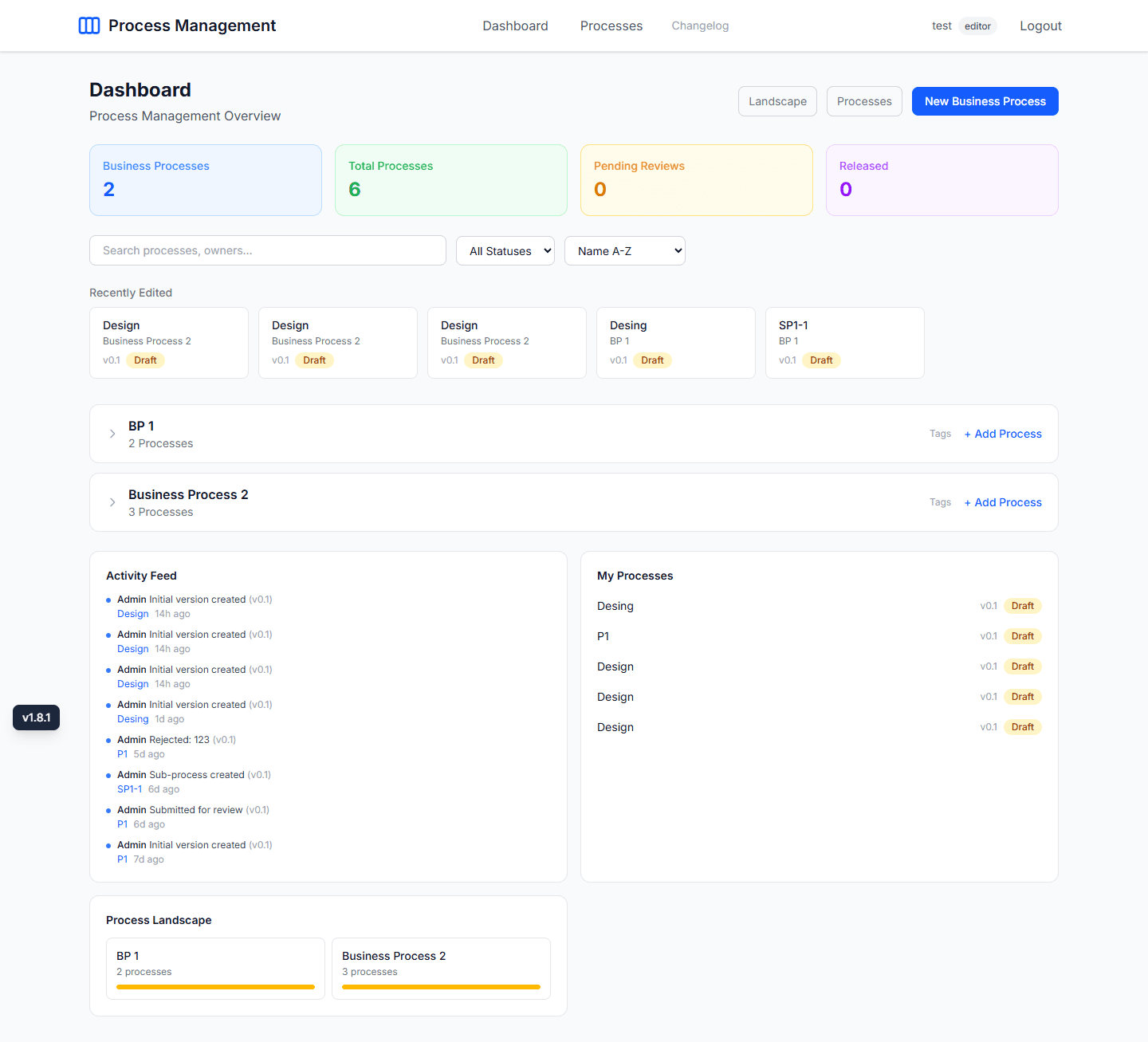Image resolution: width=1148 pixels, height=1042 pixels.
Task: Add a process to Business Process 2
Action: pos(1002,502)
